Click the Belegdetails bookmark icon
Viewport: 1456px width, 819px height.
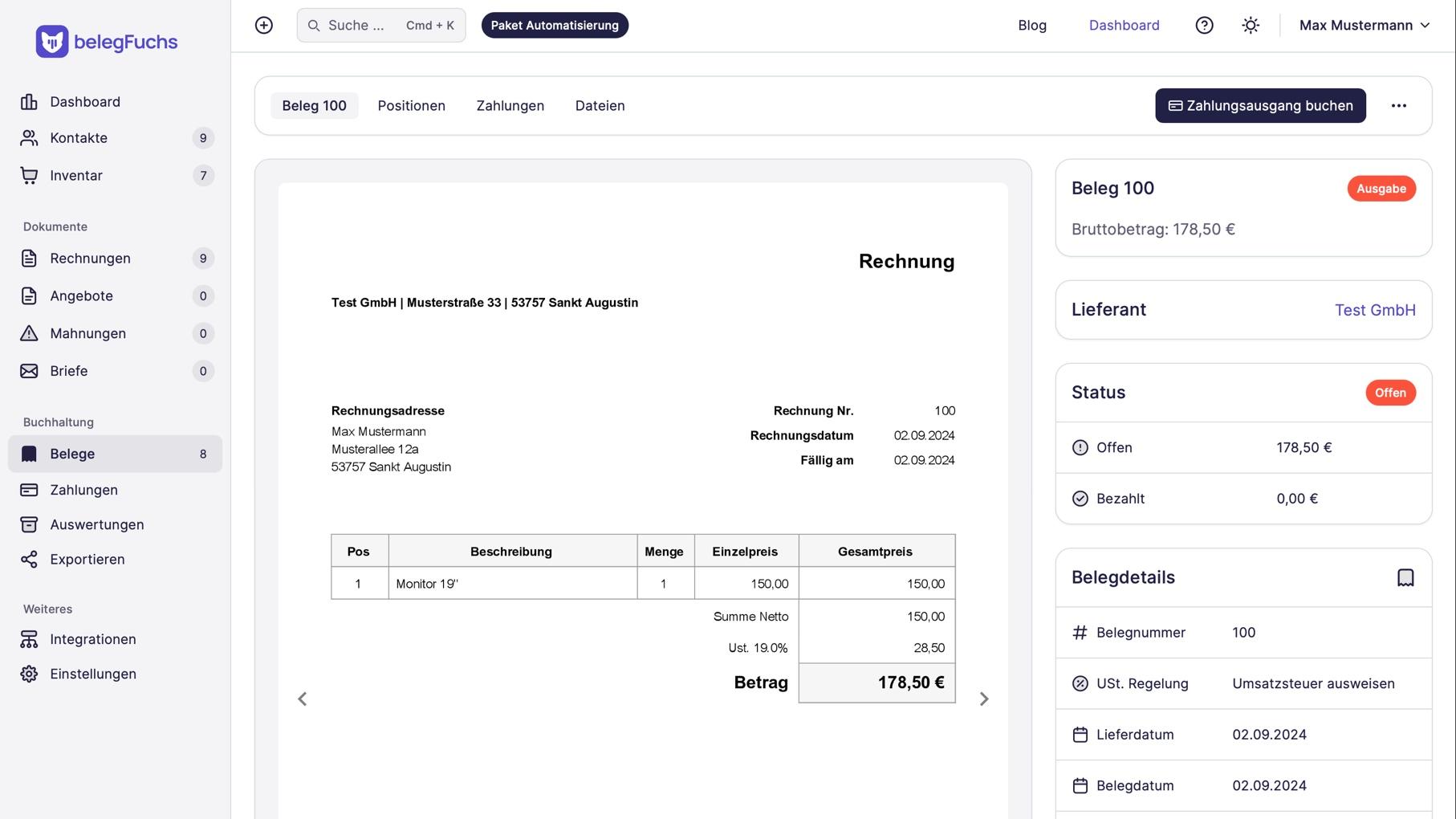1405,577
